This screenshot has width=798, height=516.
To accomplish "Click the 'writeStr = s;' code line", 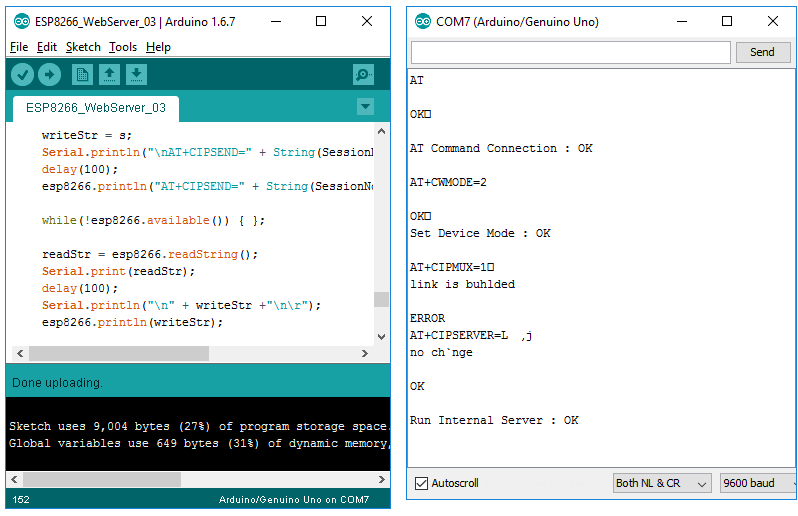I will pos(87,136).
